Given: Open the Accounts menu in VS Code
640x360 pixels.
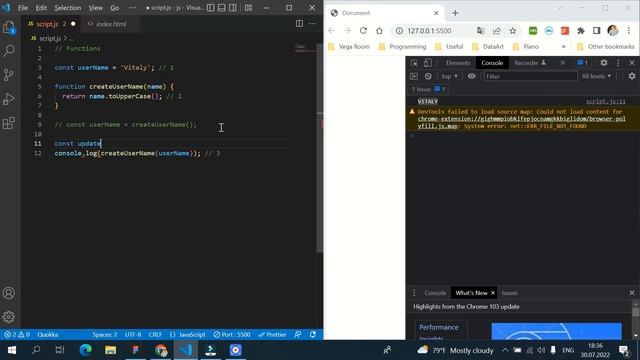Looking at the screenshot, I should pos(9,293).
